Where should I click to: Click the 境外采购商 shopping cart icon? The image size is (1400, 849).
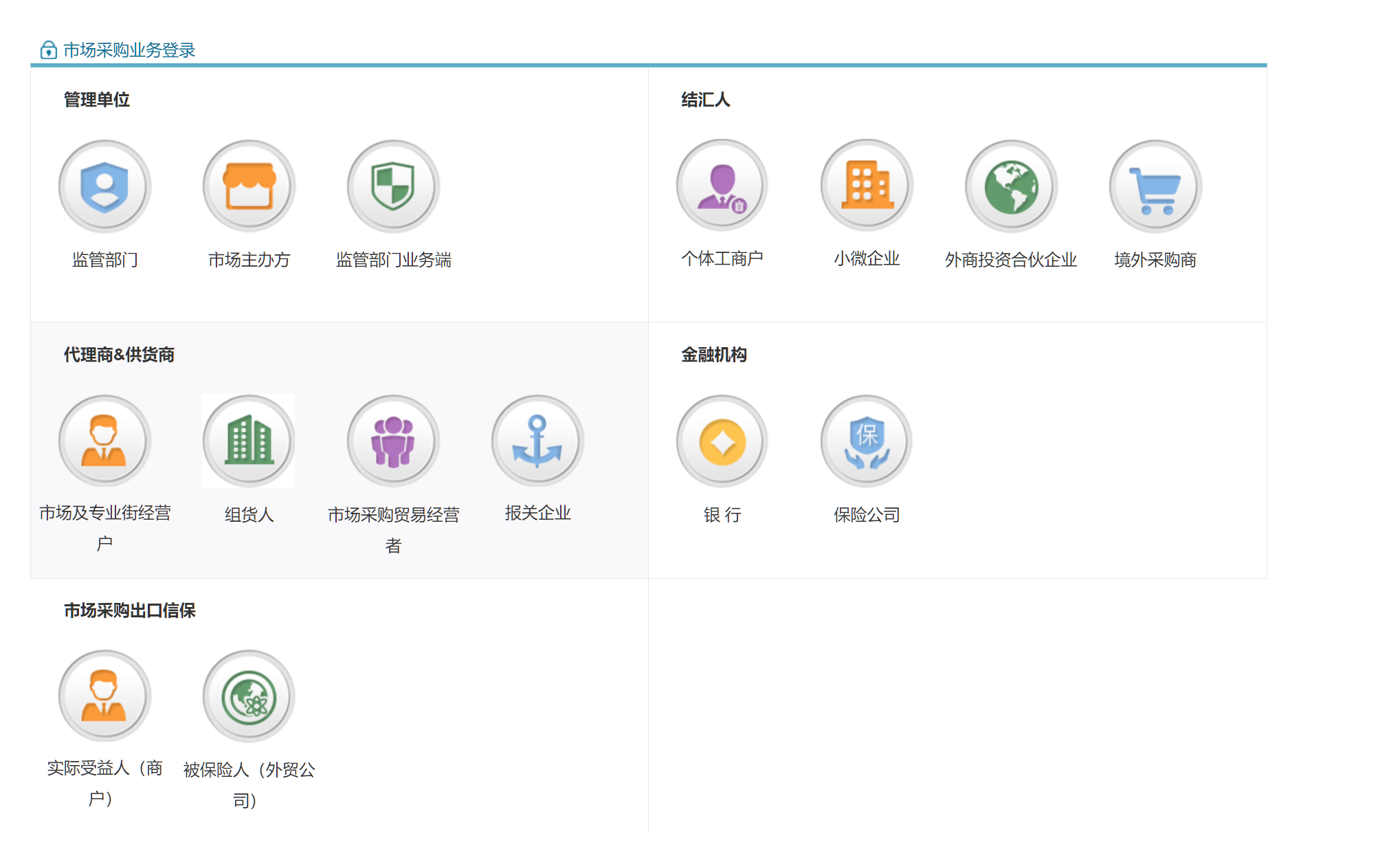pyautogui.click(x=1155, y=186)
